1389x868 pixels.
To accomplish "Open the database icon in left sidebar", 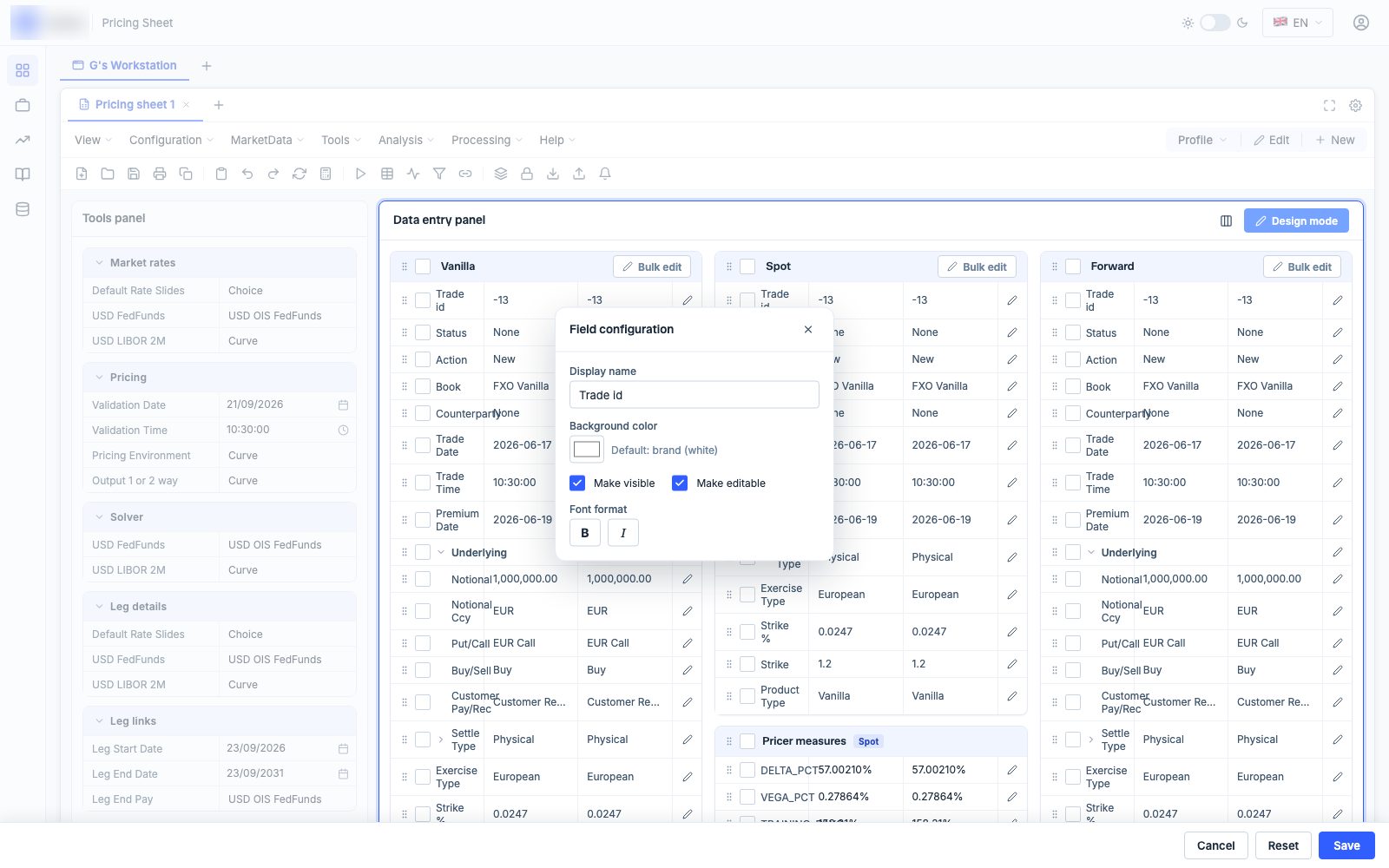I will point(23,209).
